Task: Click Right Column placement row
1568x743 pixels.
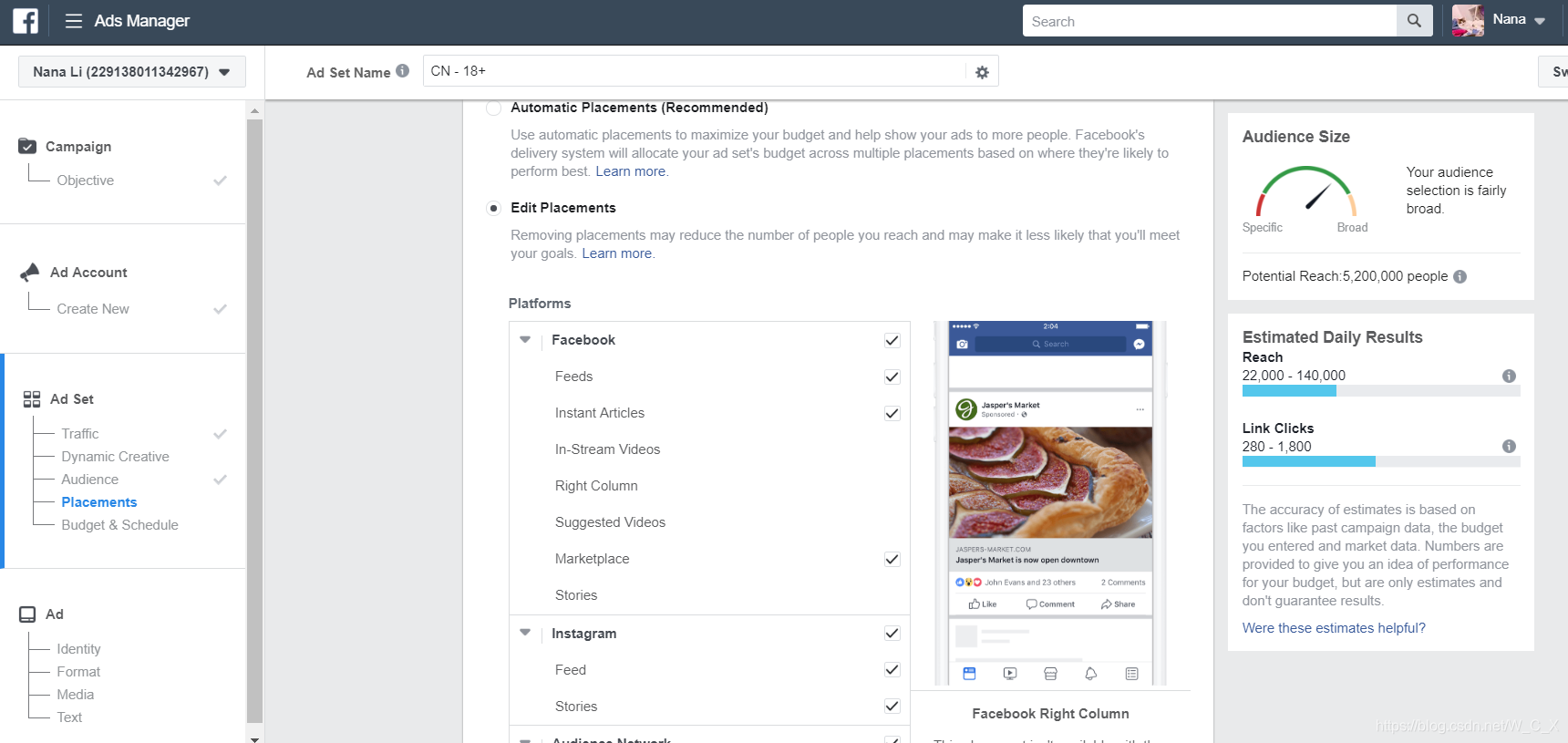Action: (709, 486)
